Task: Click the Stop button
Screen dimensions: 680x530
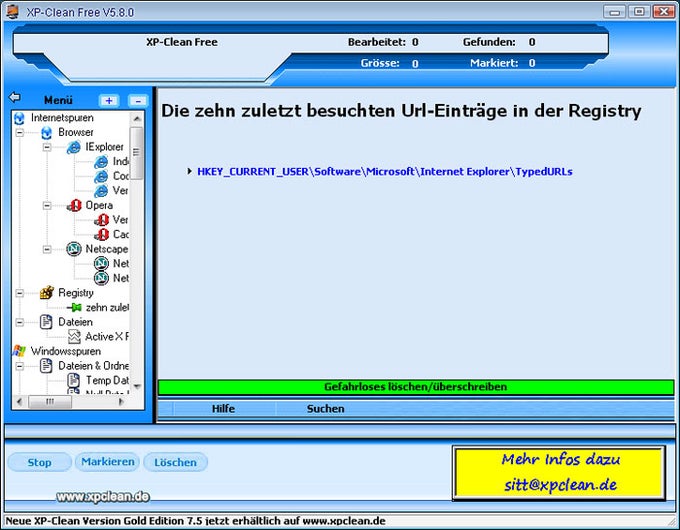Action: click(x=39, y=462)
